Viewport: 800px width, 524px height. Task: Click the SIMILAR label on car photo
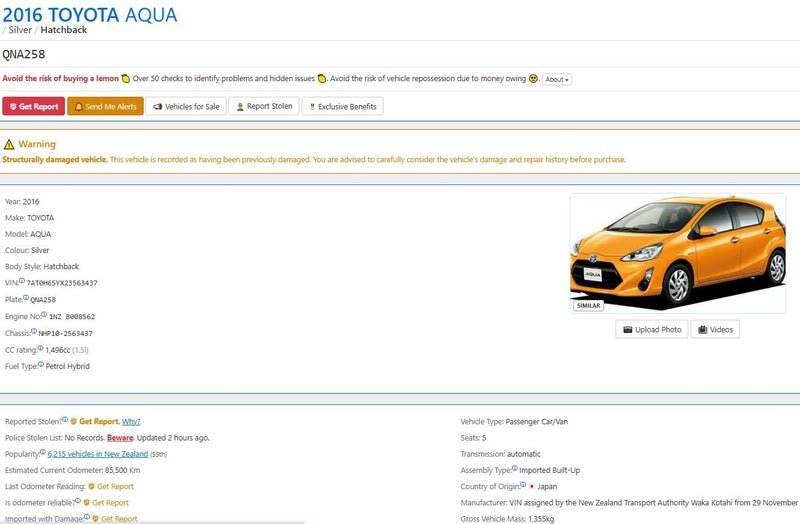[x=588, y=305]
